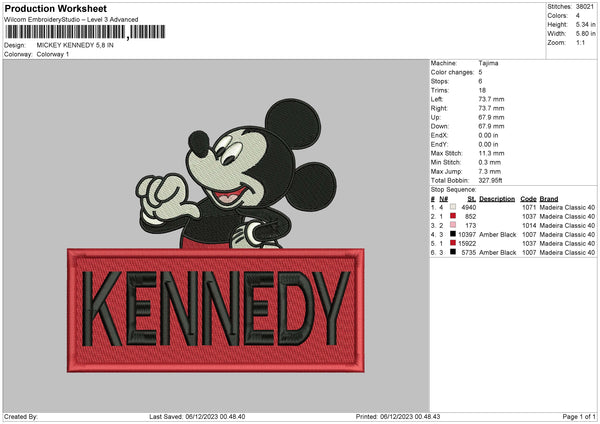
Task: Select the black swatch beside 5735 stitches
Action: tap(453, 252)
